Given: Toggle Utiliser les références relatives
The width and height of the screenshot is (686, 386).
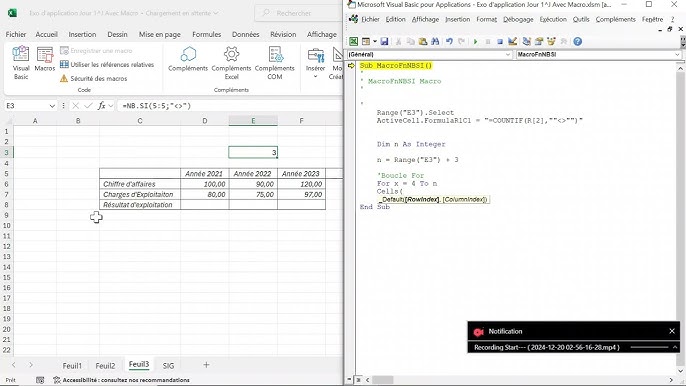Looking at the screenshot, I should coord(107,64).
